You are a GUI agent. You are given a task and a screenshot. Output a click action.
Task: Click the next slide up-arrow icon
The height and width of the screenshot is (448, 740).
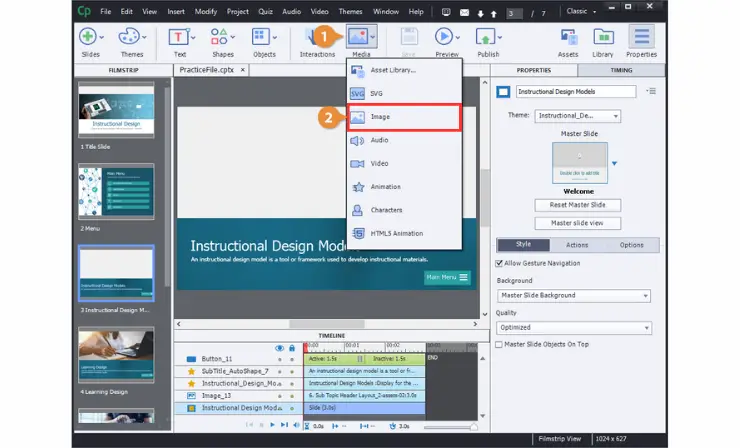click(x=494, y=14)
